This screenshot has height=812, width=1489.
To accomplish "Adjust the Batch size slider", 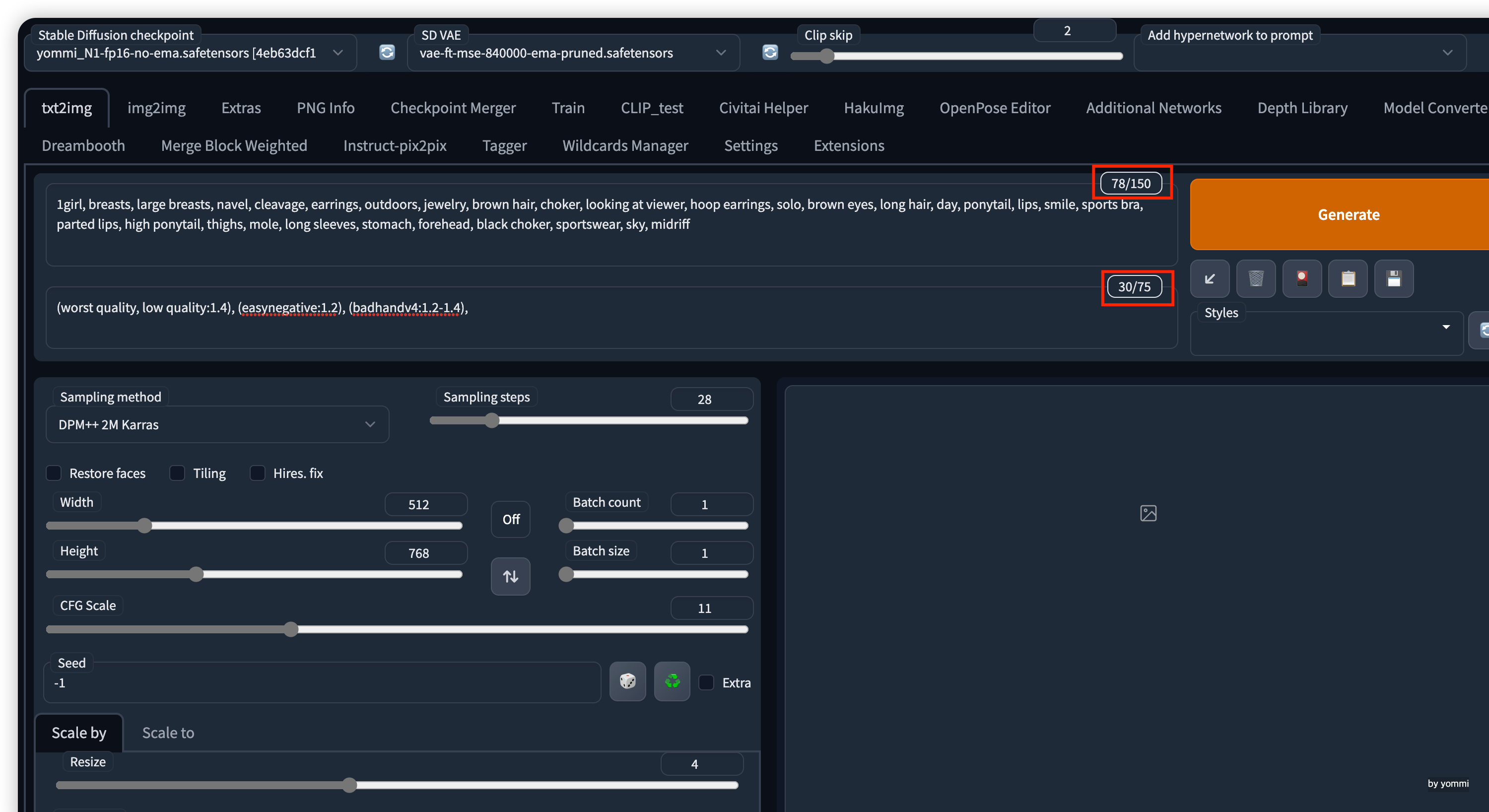I will [654, 574].
